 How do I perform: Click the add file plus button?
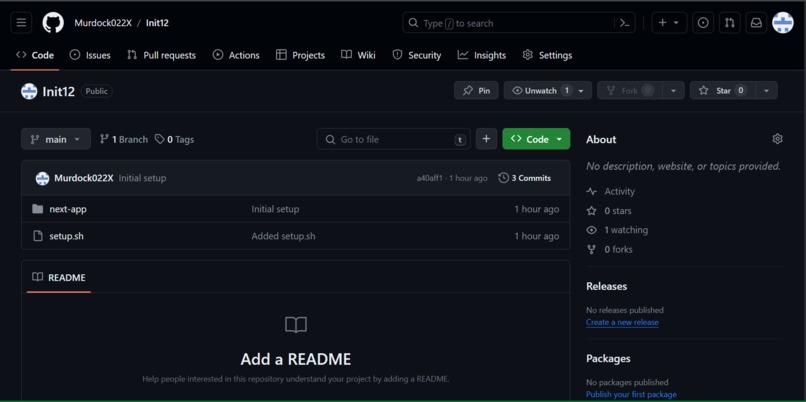[486, 139]
